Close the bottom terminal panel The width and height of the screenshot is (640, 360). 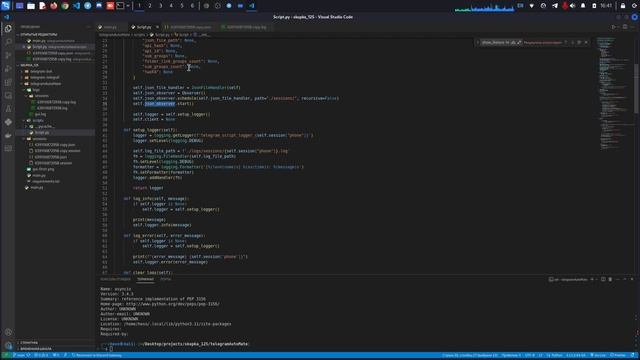point(632,280)
